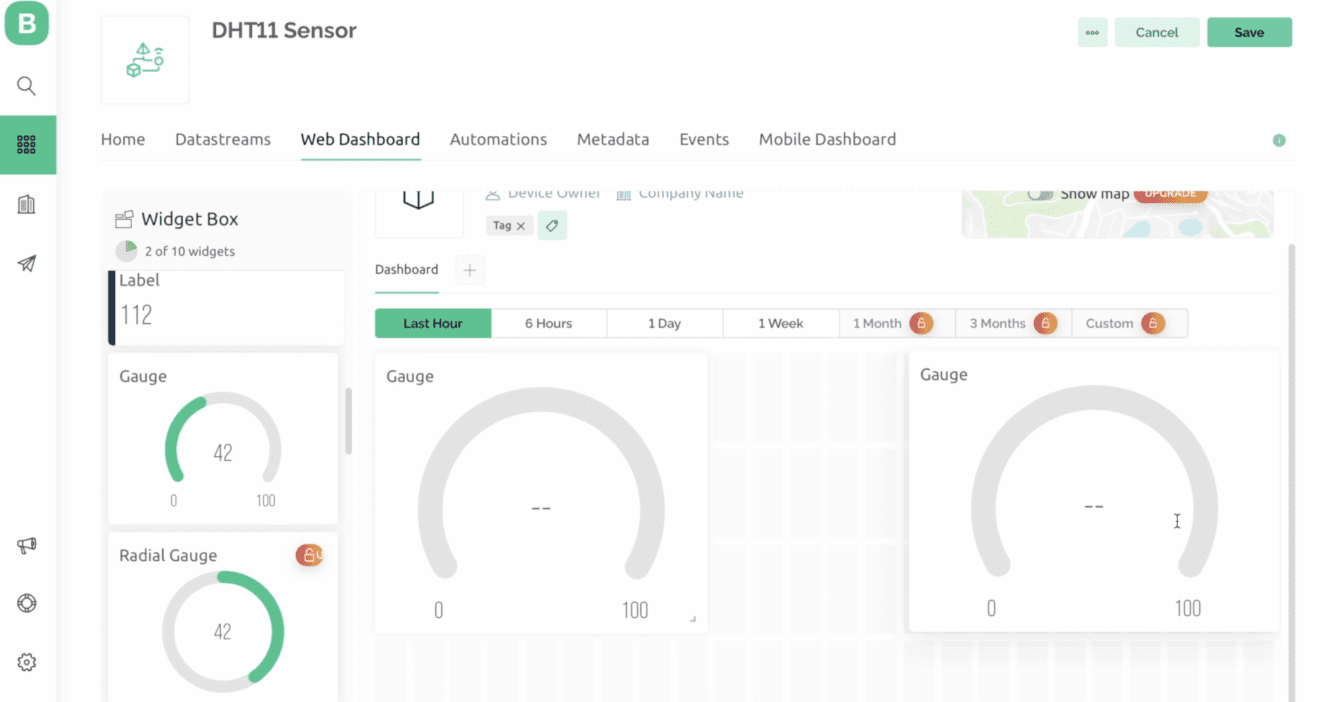Cancel the dashboard editing
This screenshot has width=1320, height=702.
[1157, 32]
